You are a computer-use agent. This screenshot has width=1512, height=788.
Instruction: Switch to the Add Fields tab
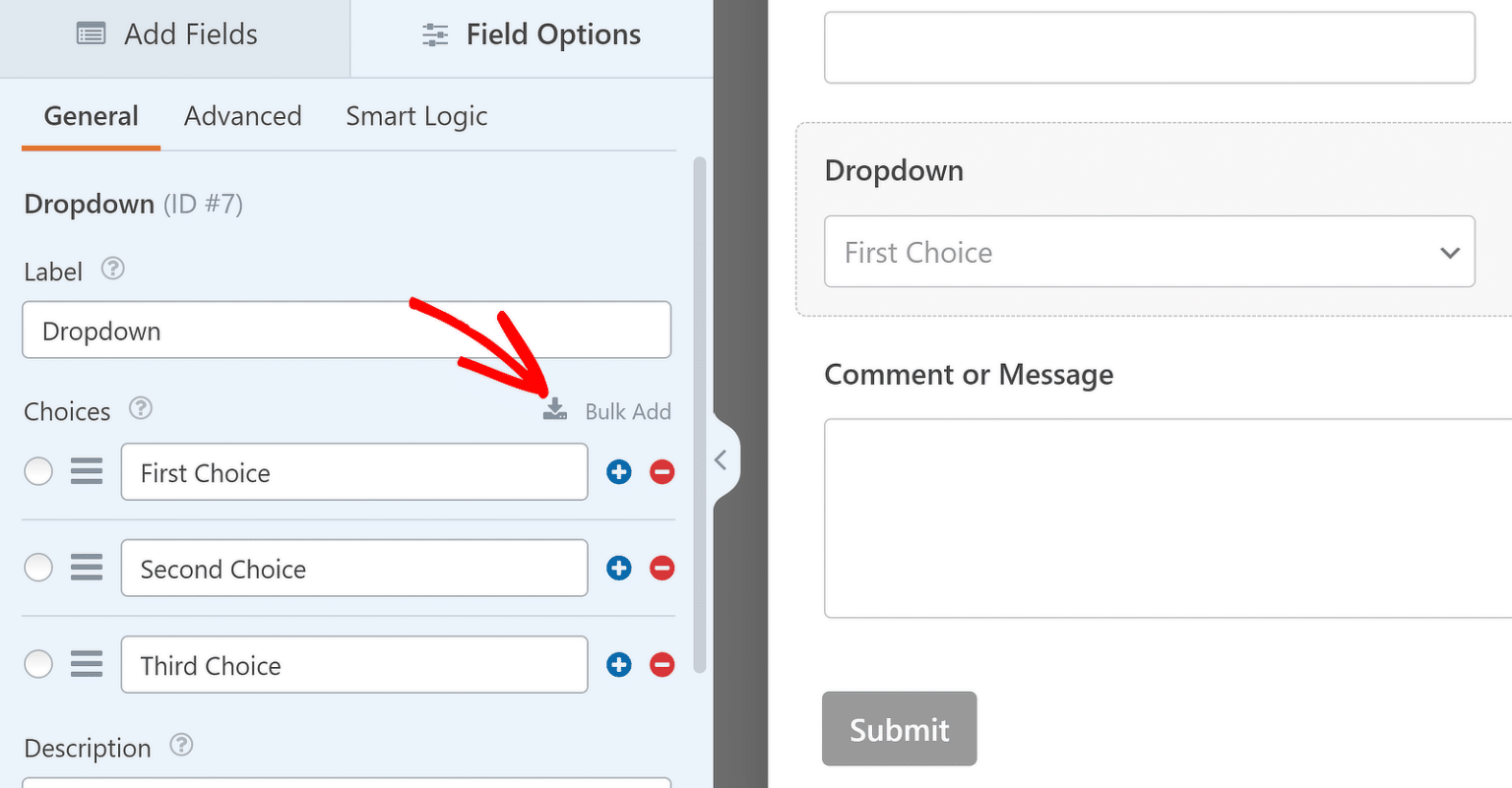pyautogui.click(x=167, y=35)
